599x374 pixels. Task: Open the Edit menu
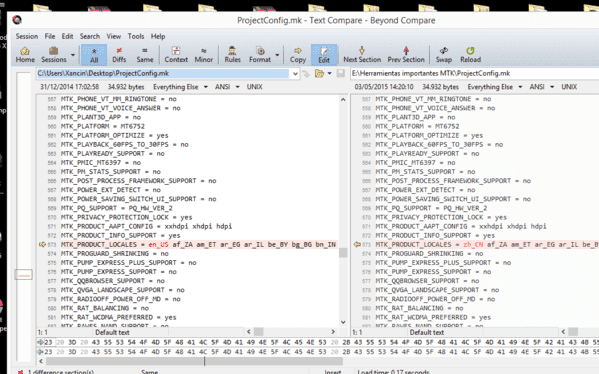pyautogui.click(x=67, y=36)
